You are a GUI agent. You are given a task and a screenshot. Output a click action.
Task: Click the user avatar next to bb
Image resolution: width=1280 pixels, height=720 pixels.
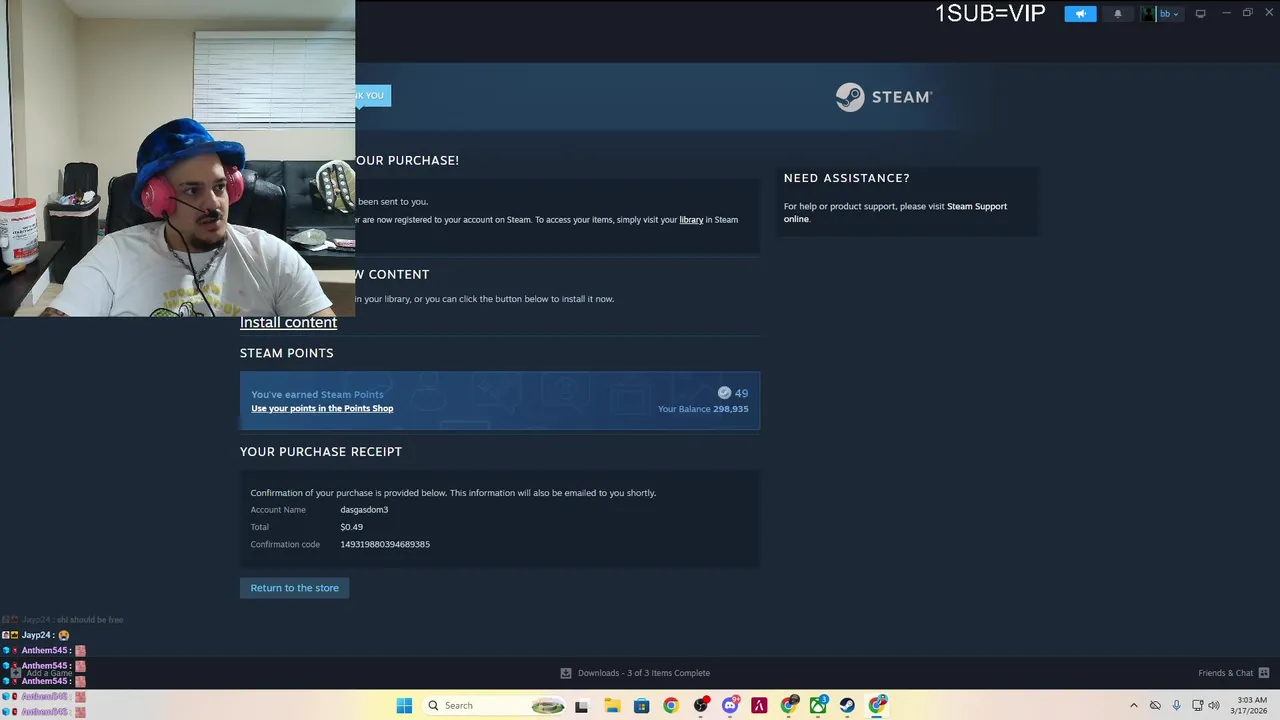[1149, 14]
